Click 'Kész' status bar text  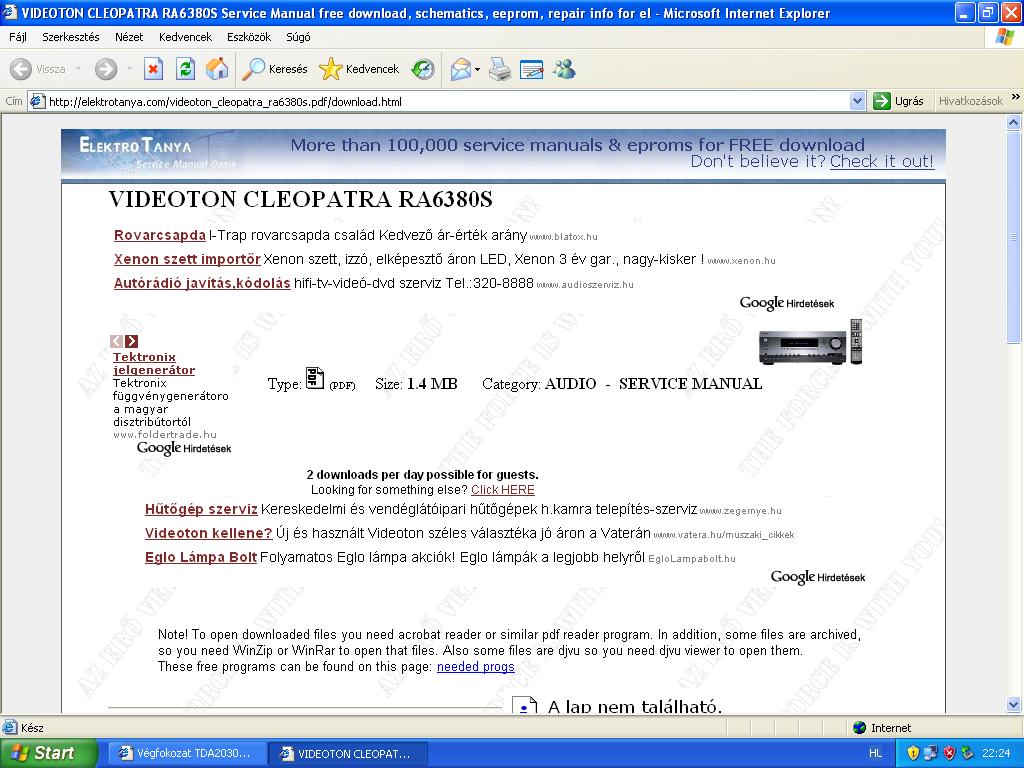click(x=31, y=728)
